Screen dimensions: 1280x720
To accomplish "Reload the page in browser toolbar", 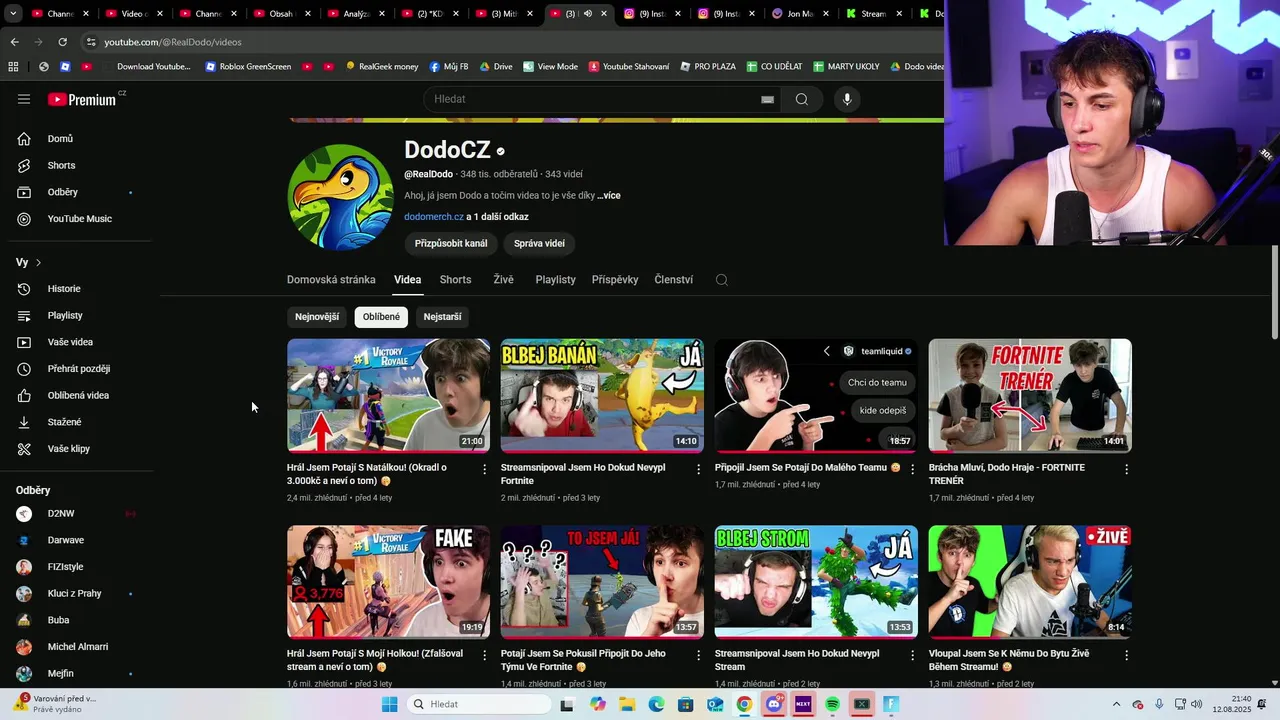I will point(62,42).
